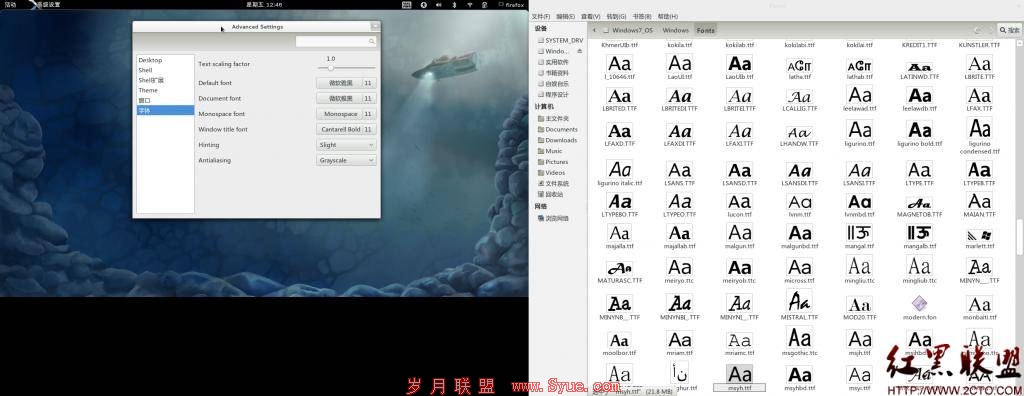
Task: Click the back arrow in the path bar
Action: [594, 30]
